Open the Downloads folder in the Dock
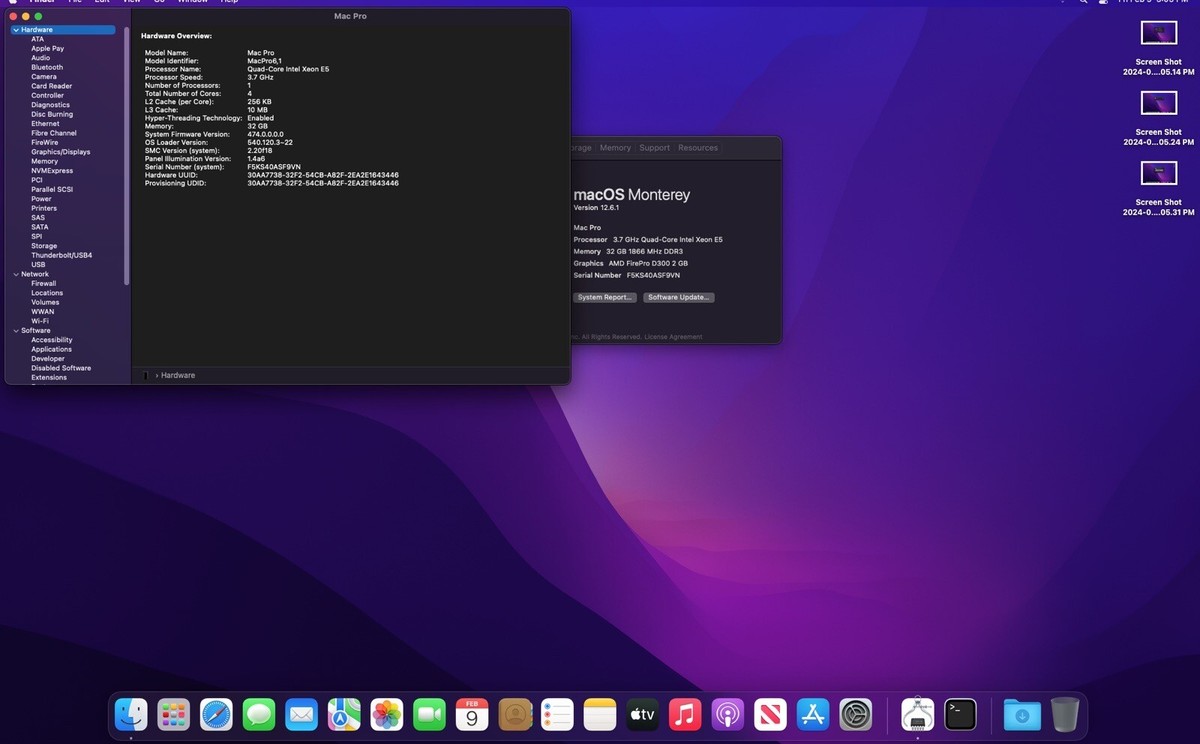Viewport: 1200px width, 744px height. (x=1022, y=714)
